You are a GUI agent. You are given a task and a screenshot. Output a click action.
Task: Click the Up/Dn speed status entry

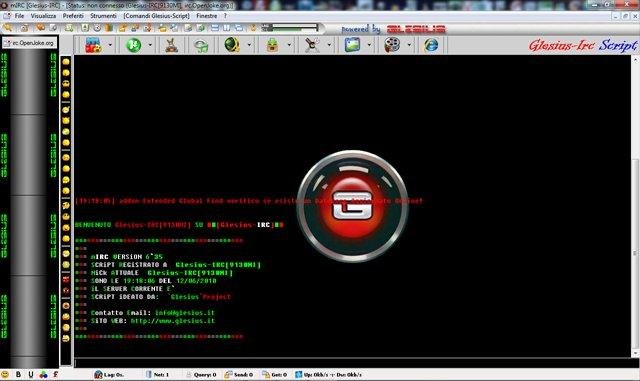[x=329, y=374]
